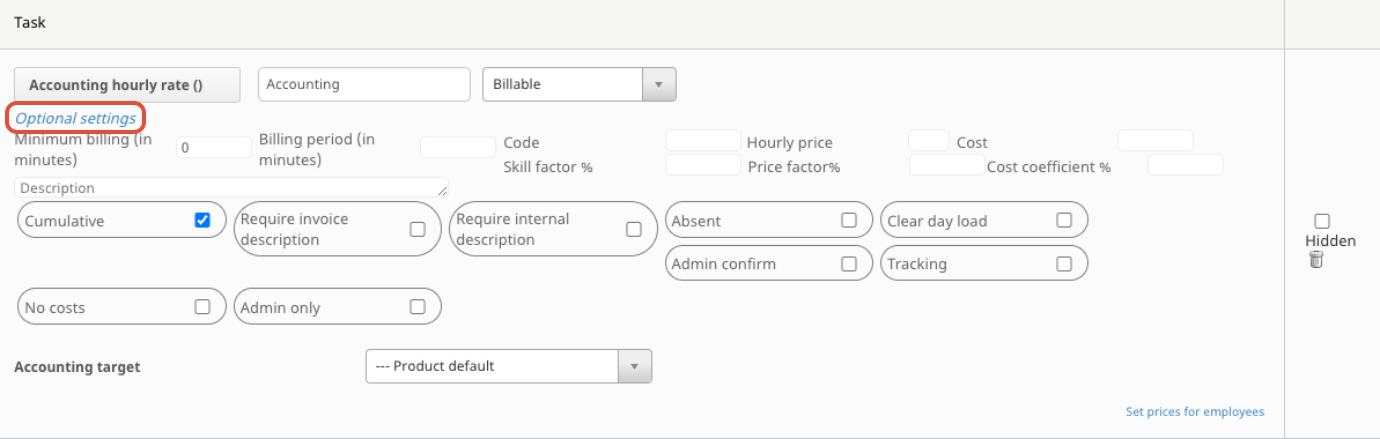Expand the Accounting target dropdown

(508, 366)
